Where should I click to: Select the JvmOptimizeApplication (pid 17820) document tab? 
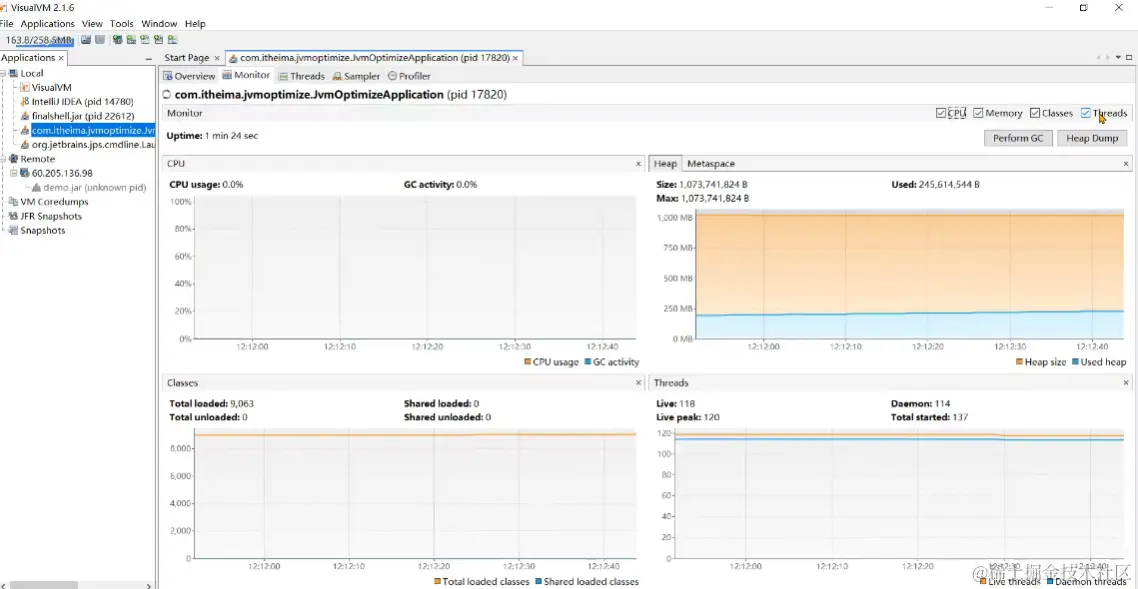click(374, 58)
